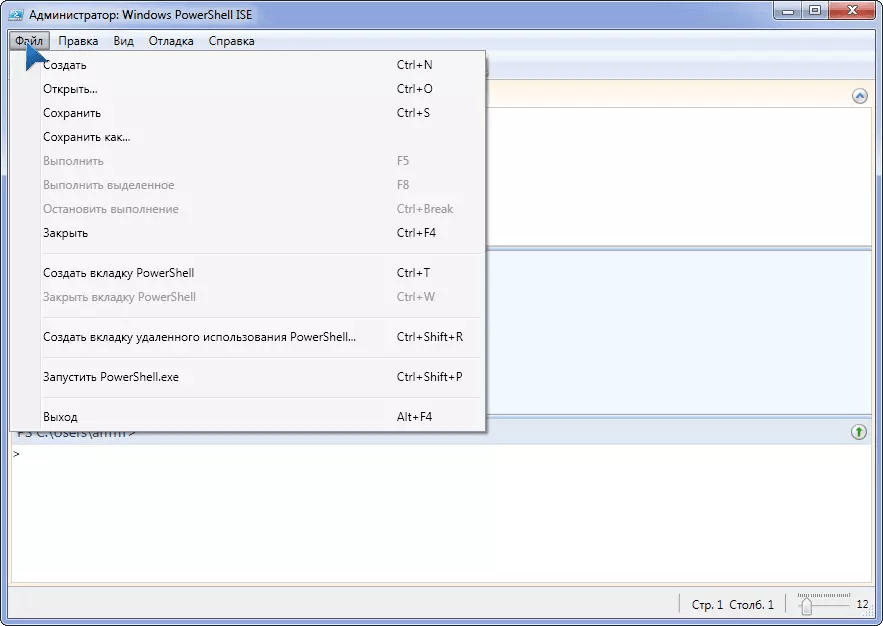Click the green arrow command pane button

(x=858, y=432)
